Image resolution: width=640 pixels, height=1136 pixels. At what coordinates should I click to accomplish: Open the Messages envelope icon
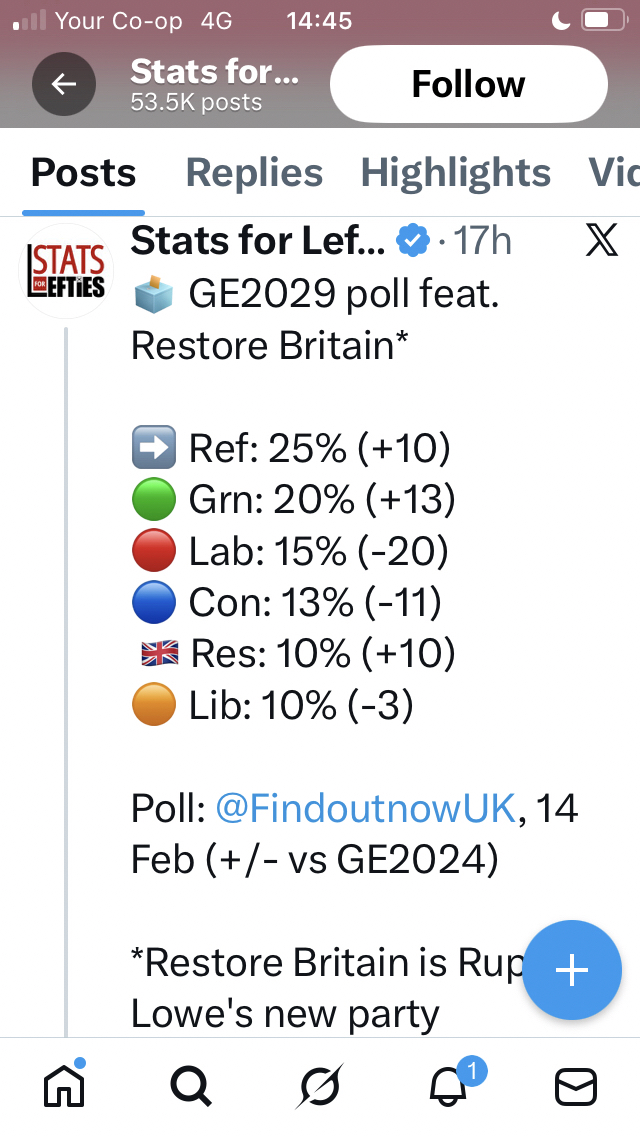(575, 1086)
